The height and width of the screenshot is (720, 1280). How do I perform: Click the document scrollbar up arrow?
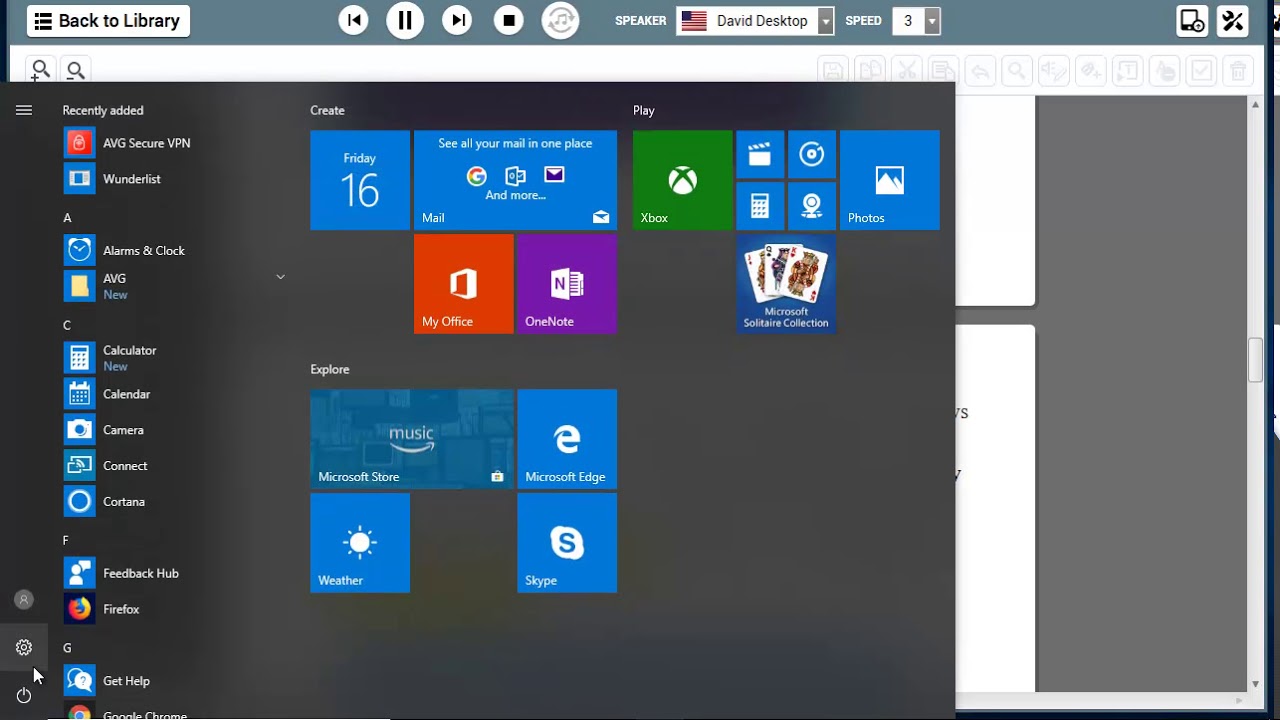click(1256, 104)
